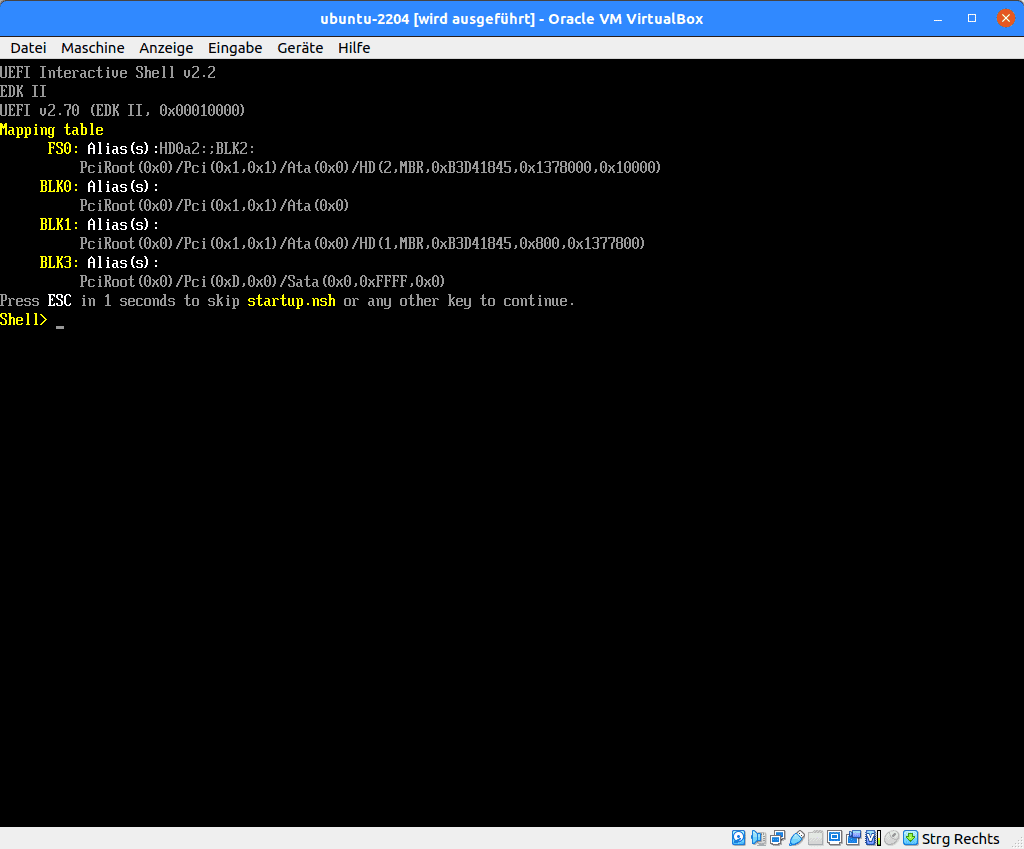Open the Datei menu
The image size is (1024, 849).
[x=28, y=48]
